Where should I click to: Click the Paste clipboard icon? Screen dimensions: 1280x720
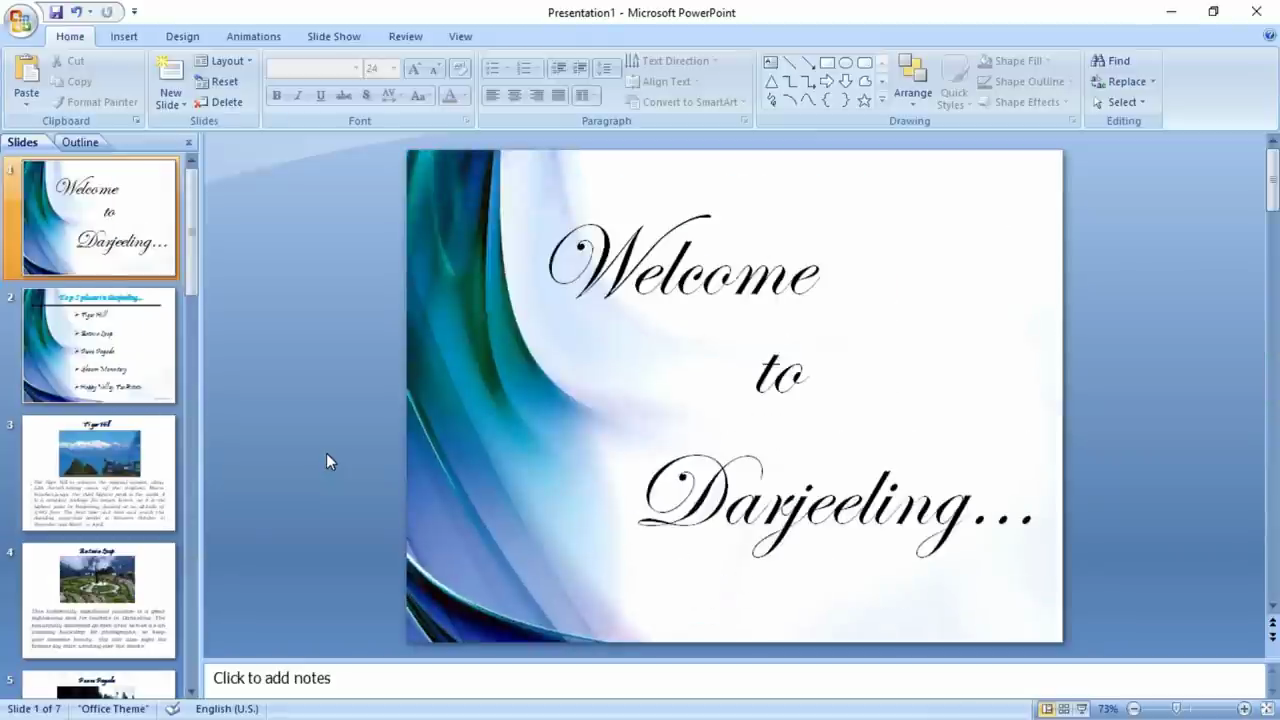27,70
